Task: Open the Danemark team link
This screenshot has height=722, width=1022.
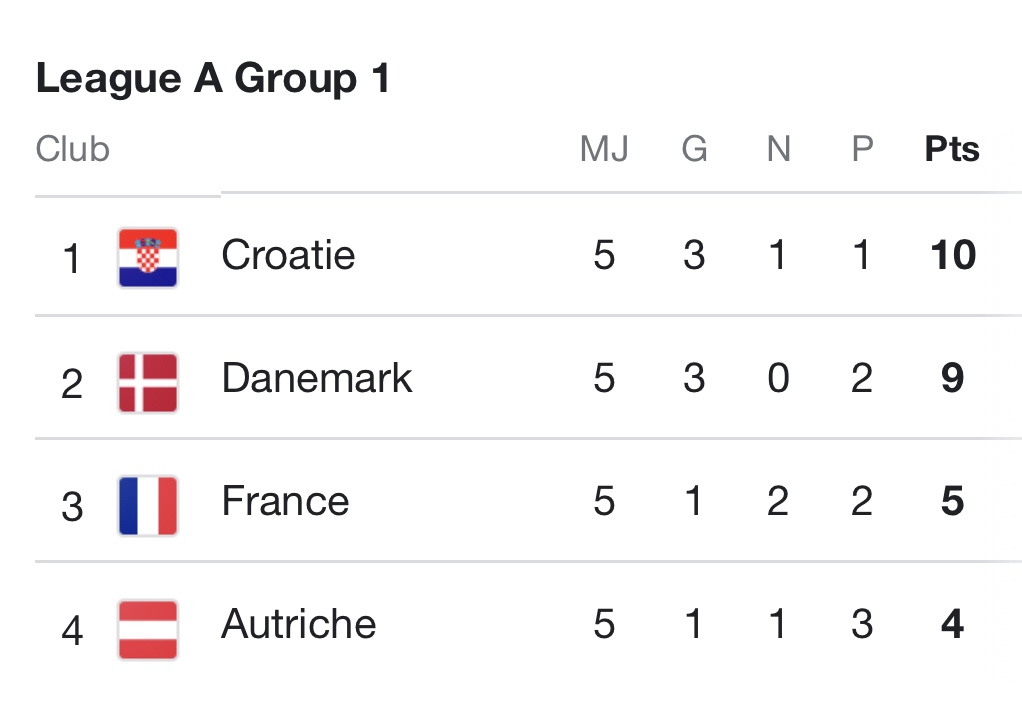Action: [317, 378]
